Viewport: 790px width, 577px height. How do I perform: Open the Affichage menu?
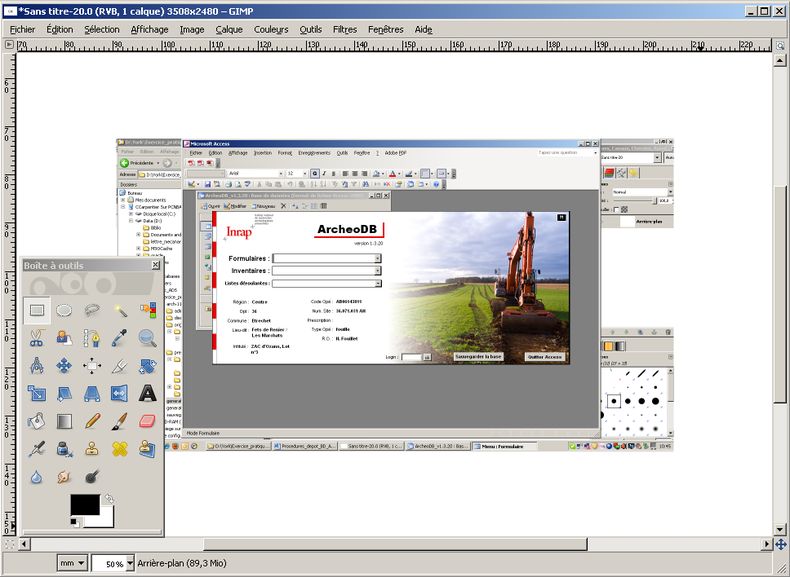[149, 29]
